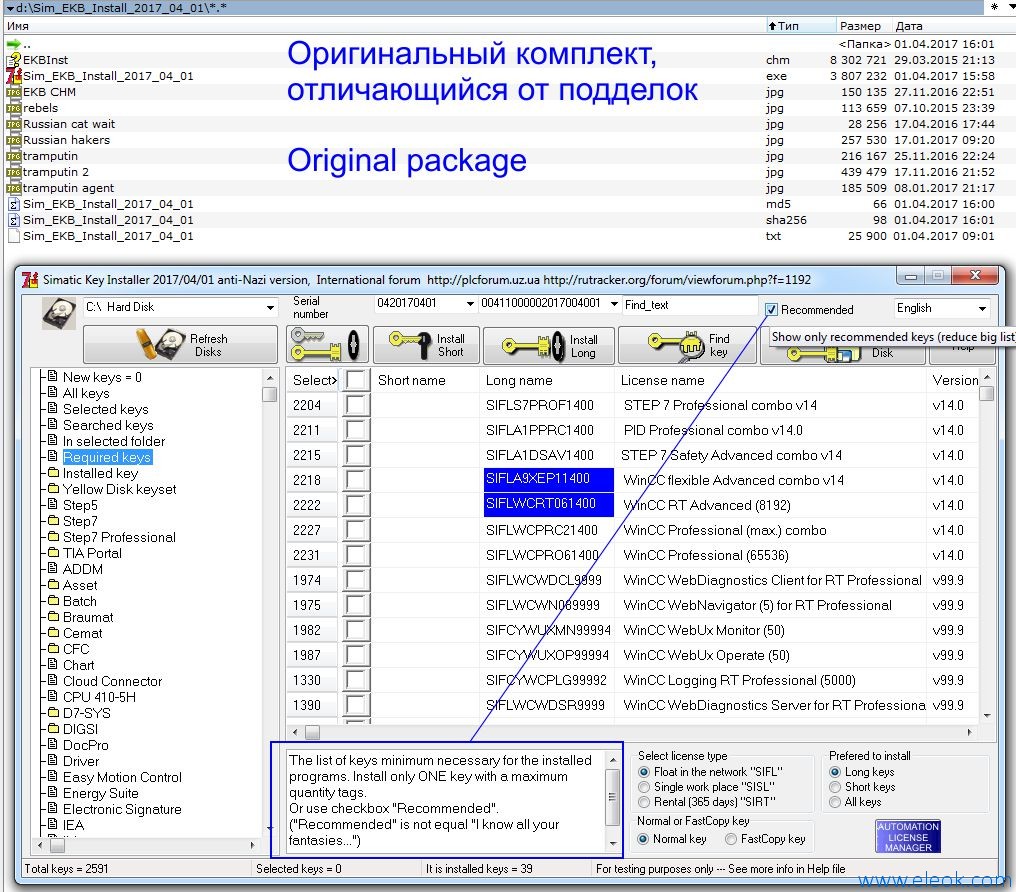Open the English language dropdown
The height and width of the screenshot is (892, 1016).
[x=982, y=308]
